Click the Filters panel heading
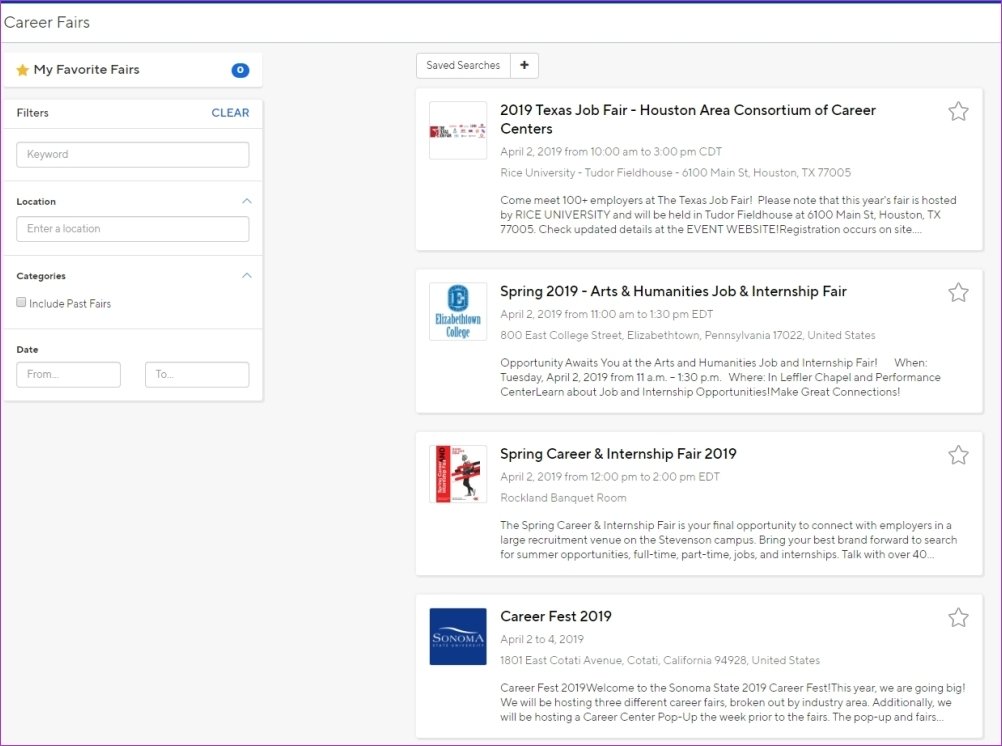This screenshot has height=746, width=1002. pos(33,113)
